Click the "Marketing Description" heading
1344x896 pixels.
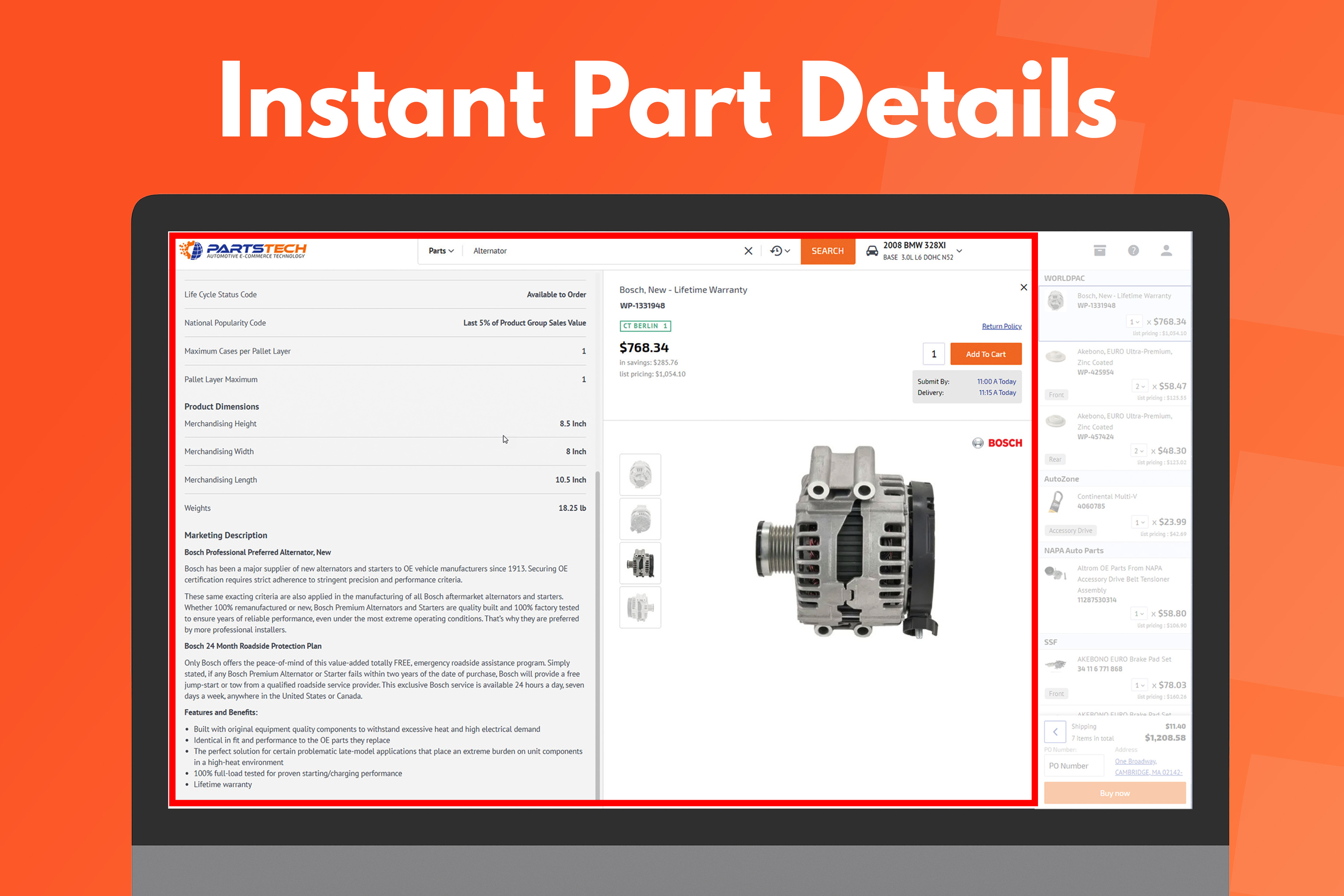click(x=226, y=535)
